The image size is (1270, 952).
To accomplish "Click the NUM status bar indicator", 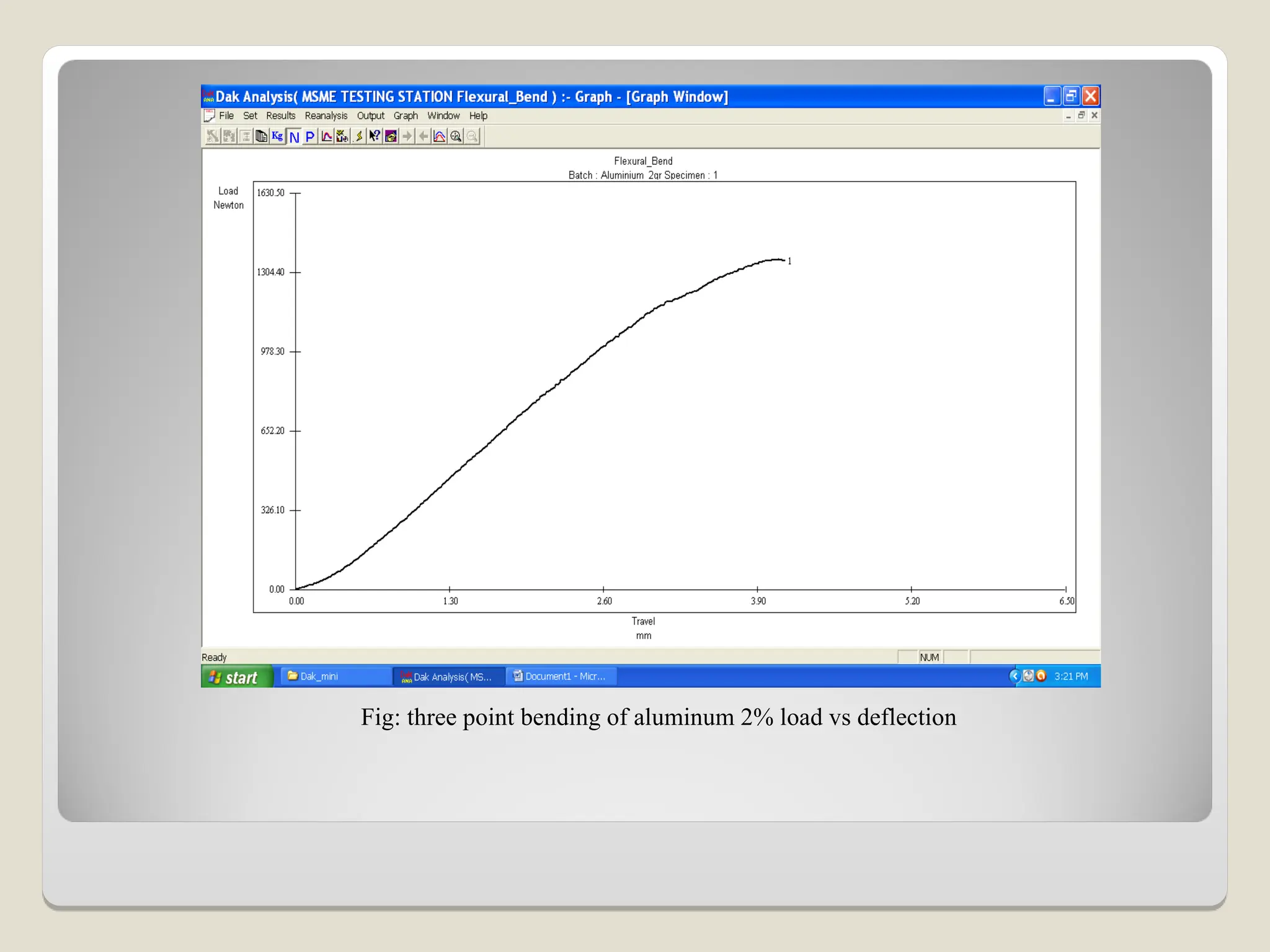I will [x=930, y=658].
